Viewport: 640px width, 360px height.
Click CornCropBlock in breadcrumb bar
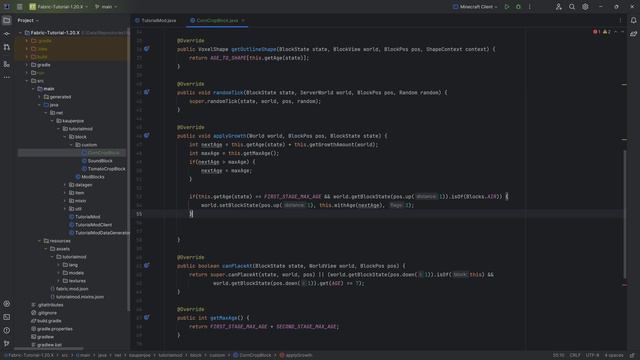click(252, 356)
